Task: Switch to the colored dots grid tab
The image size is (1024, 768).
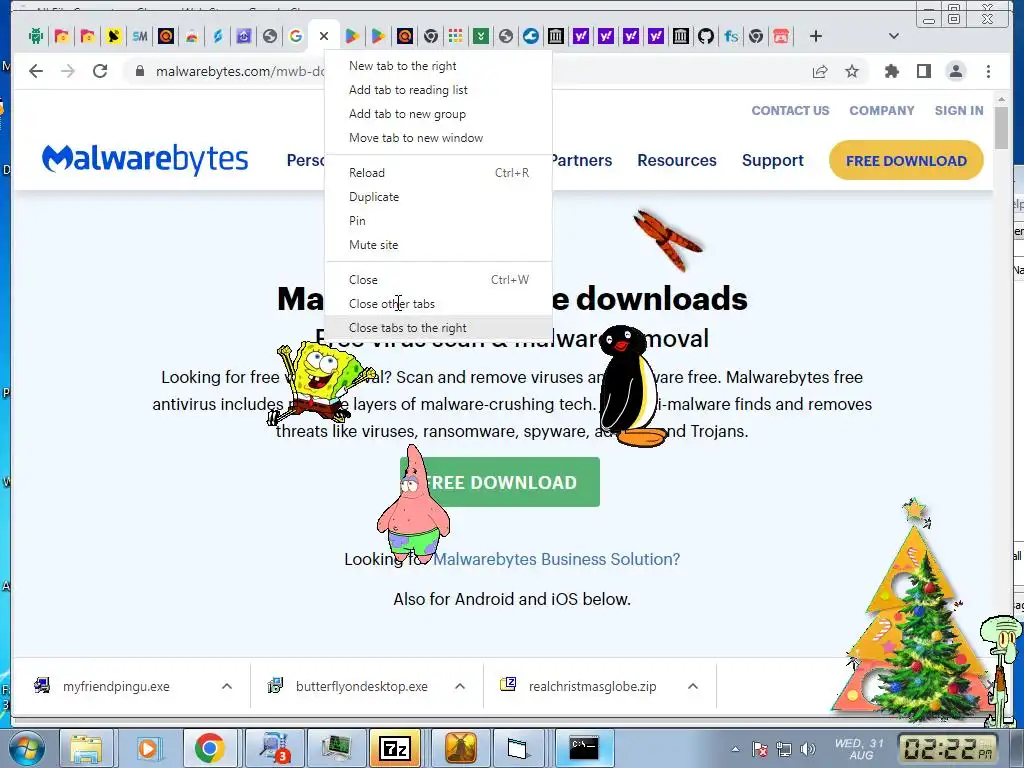Action: [x=455, y=37]
